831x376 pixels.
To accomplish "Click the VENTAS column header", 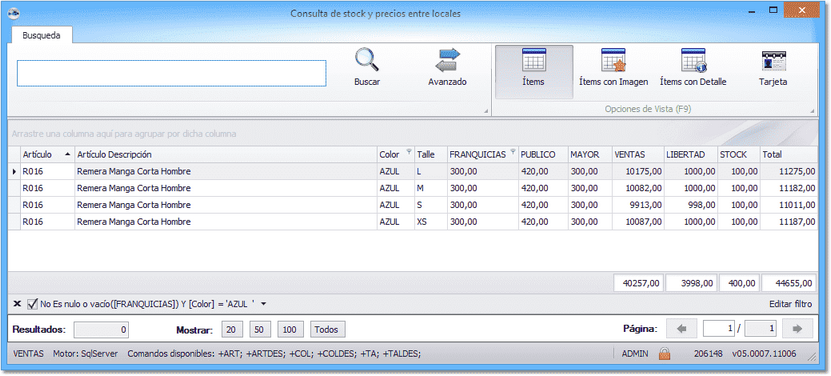I will 638,155.
